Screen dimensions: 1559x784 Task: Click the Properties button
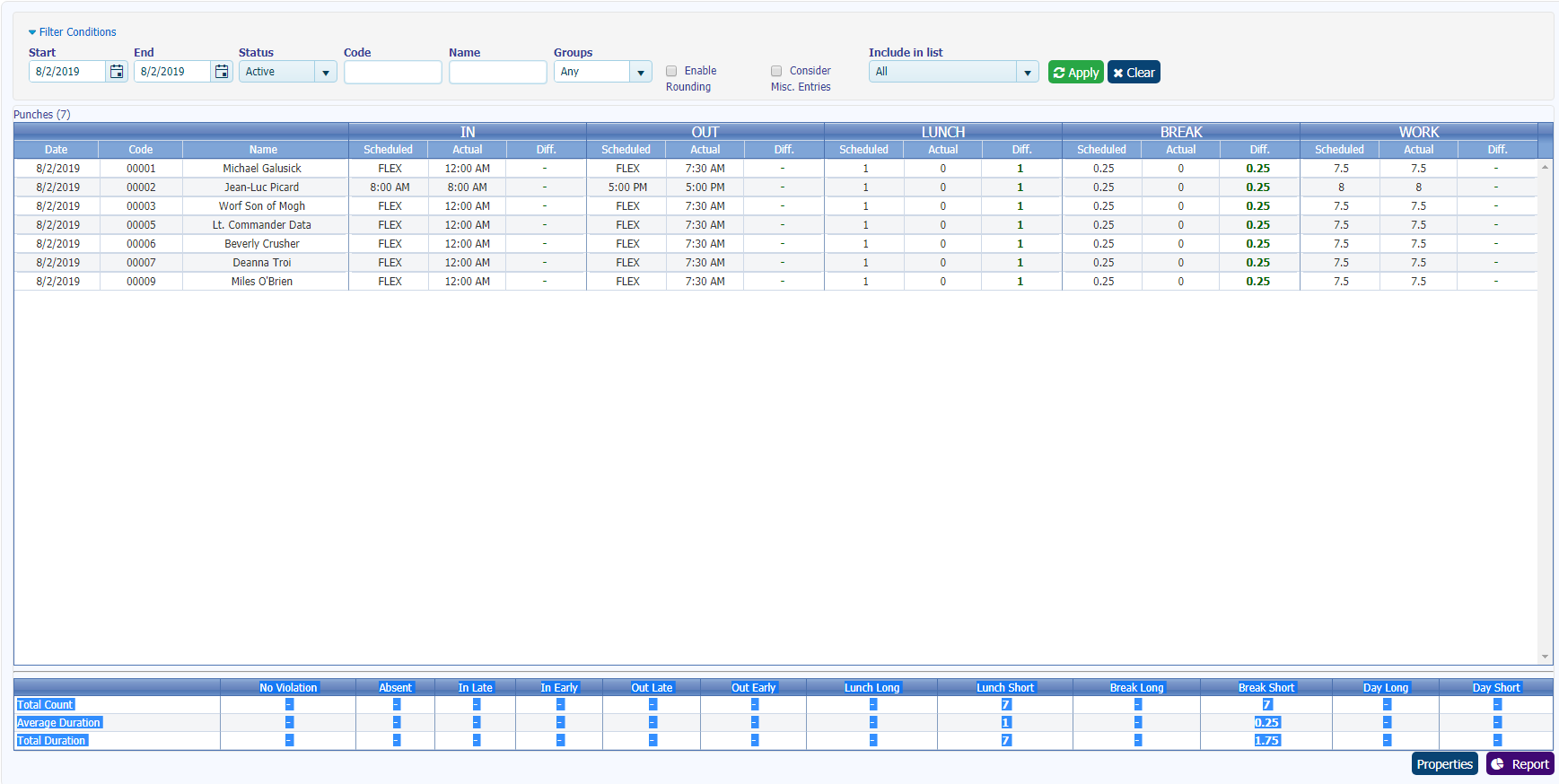1444,764
